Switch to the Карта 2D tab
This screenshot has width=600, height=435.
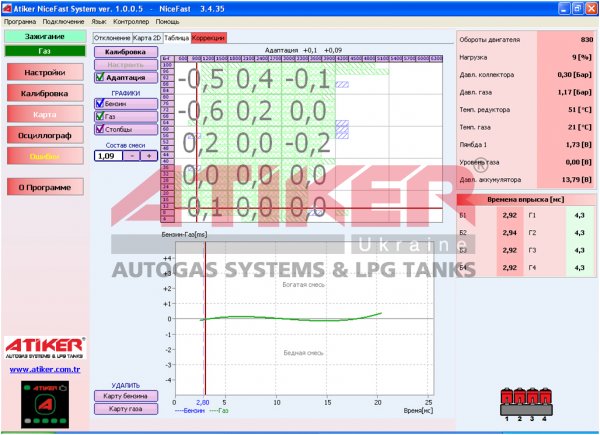[x=147, y=38]
